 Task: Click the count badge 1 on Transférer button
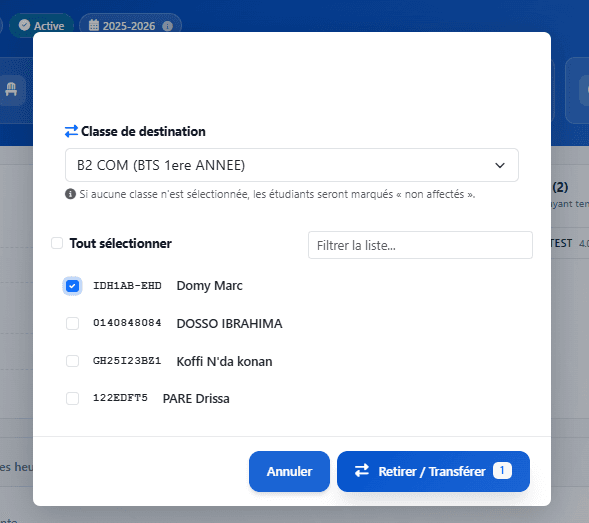pos(502,471)
